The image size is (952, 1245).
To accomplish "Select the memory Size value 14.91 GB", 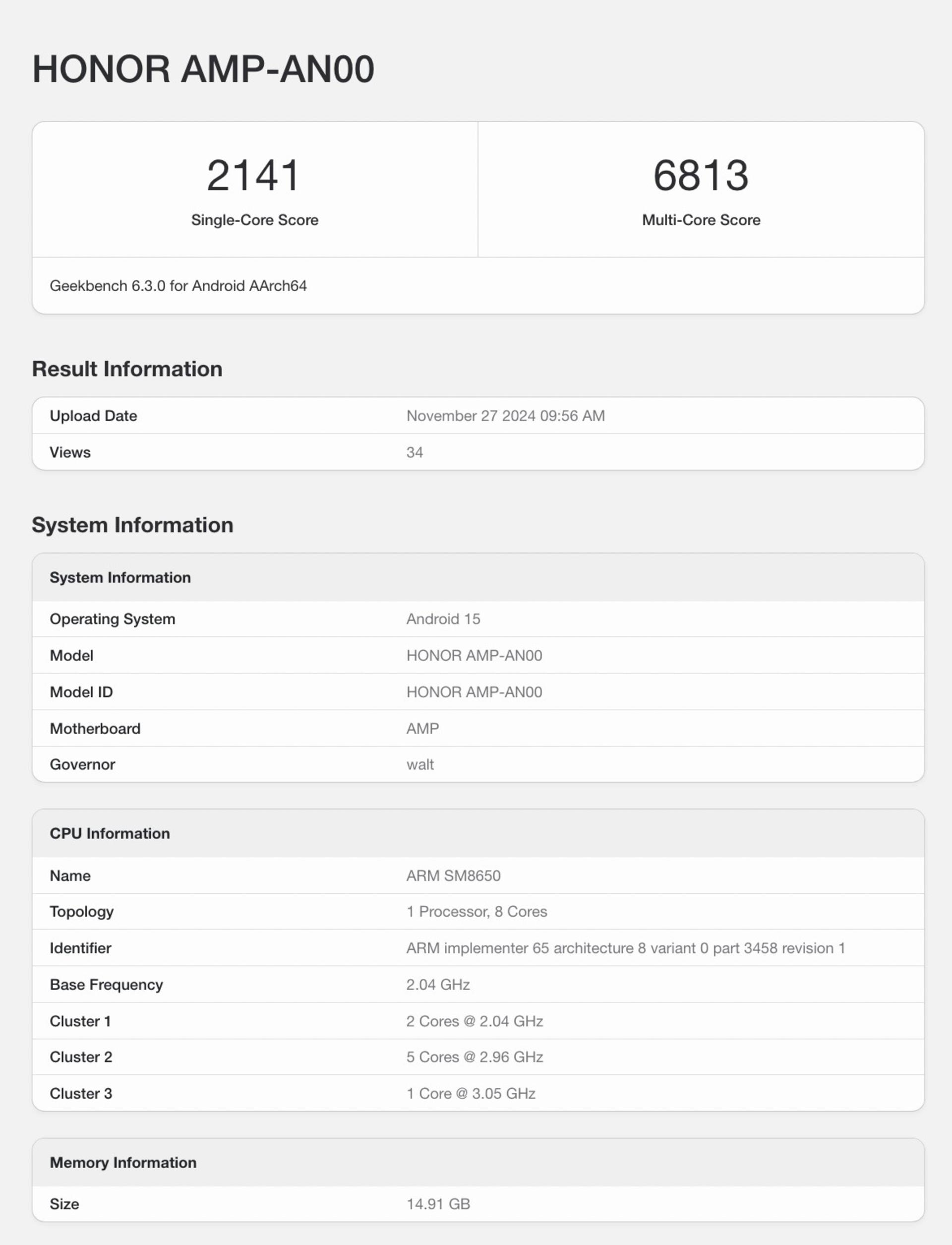I will pyautogui.click(x=438, y=1204).
